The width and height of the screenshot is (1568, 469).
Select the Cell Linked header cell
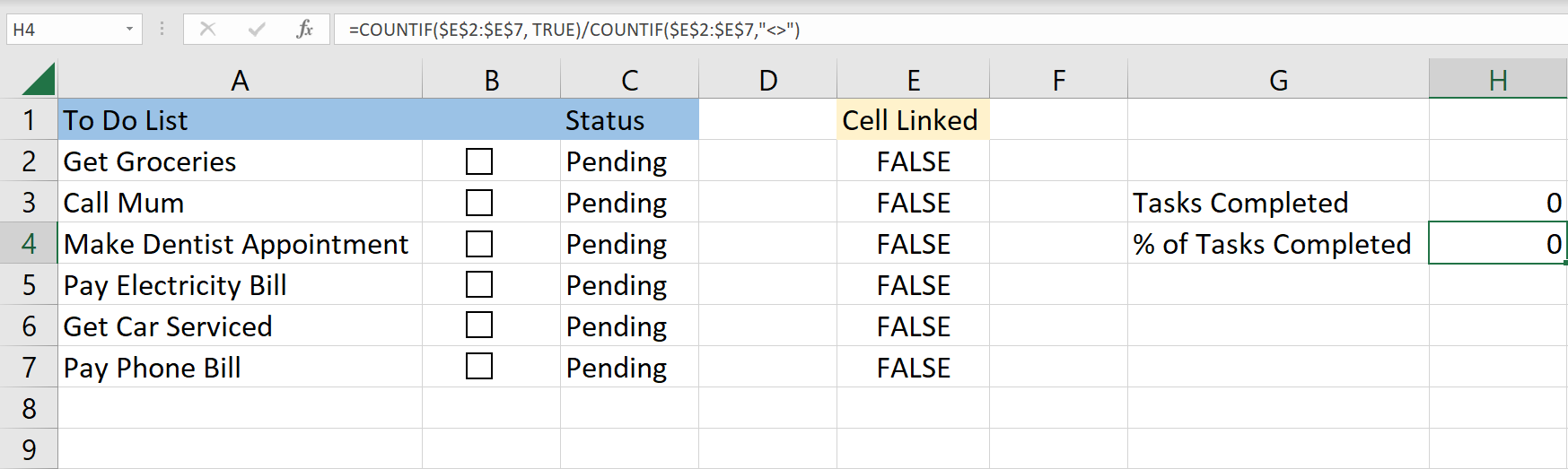point(913,120)
